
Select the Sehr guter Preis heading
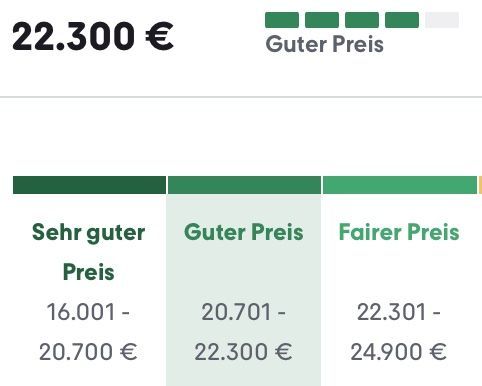(89, 252)
